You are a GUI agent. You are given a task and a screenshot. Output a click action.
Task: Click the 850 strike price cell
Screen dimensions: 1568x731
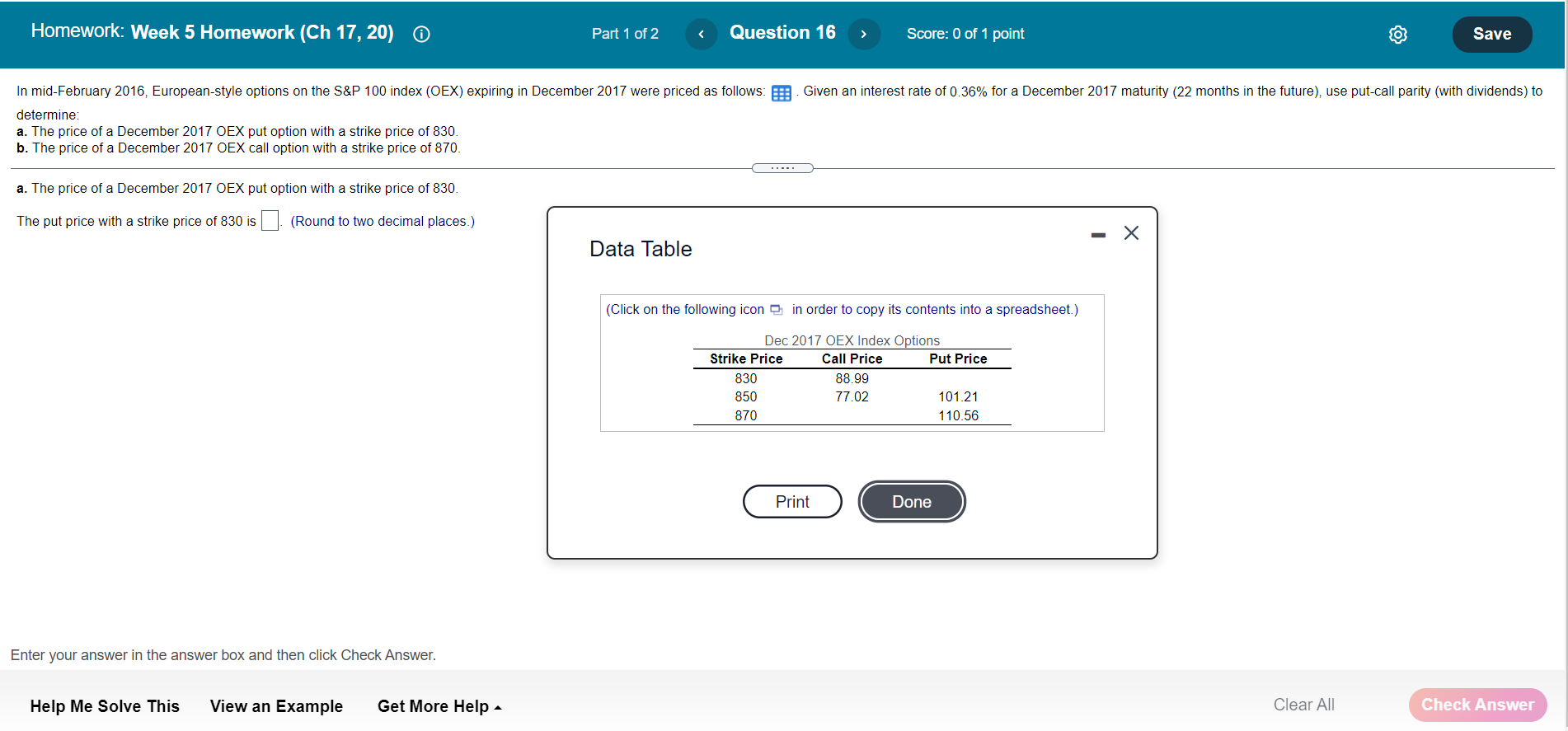746,396
